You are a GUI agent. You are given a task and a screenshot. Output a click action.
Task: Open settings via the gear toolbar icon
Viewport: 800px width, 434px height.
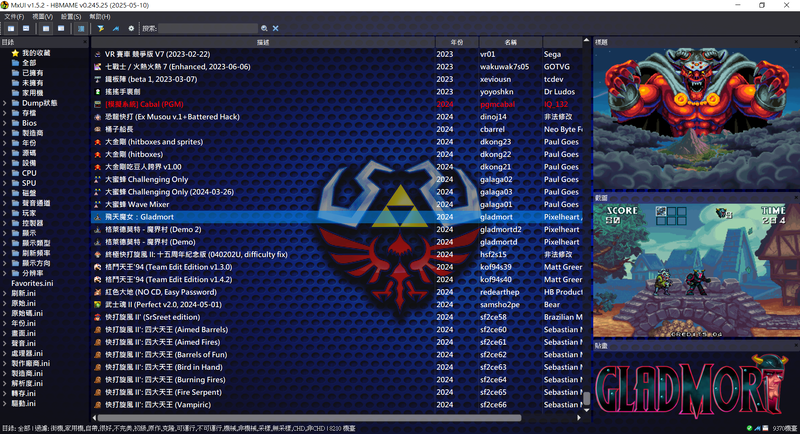[131, 29]
